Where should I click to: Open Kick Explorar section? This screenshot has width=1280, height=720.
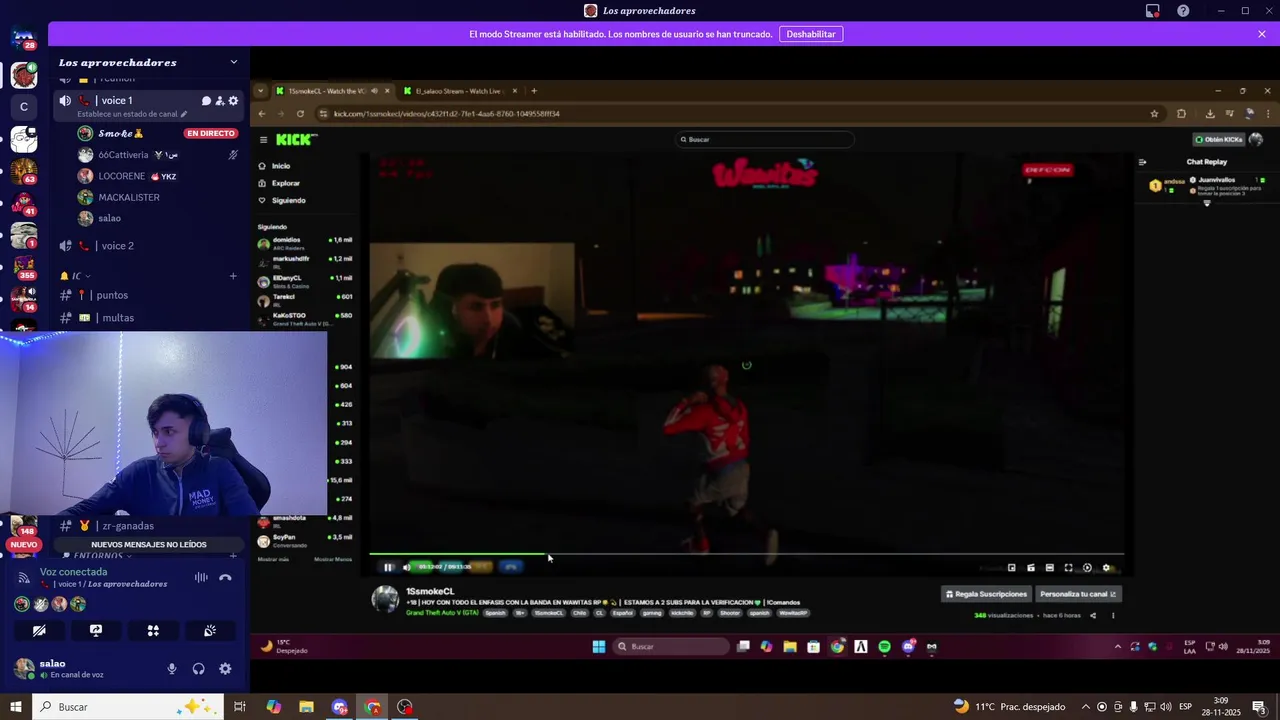[x=285, y=183]
